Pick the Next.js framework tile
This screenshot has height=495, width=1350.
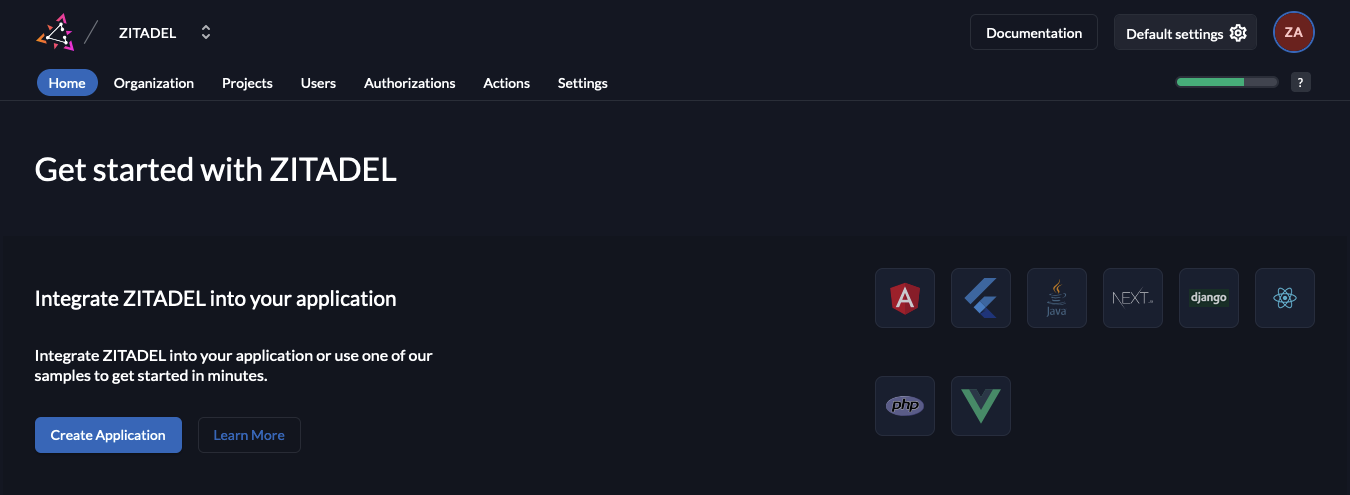pos(1133,298)
